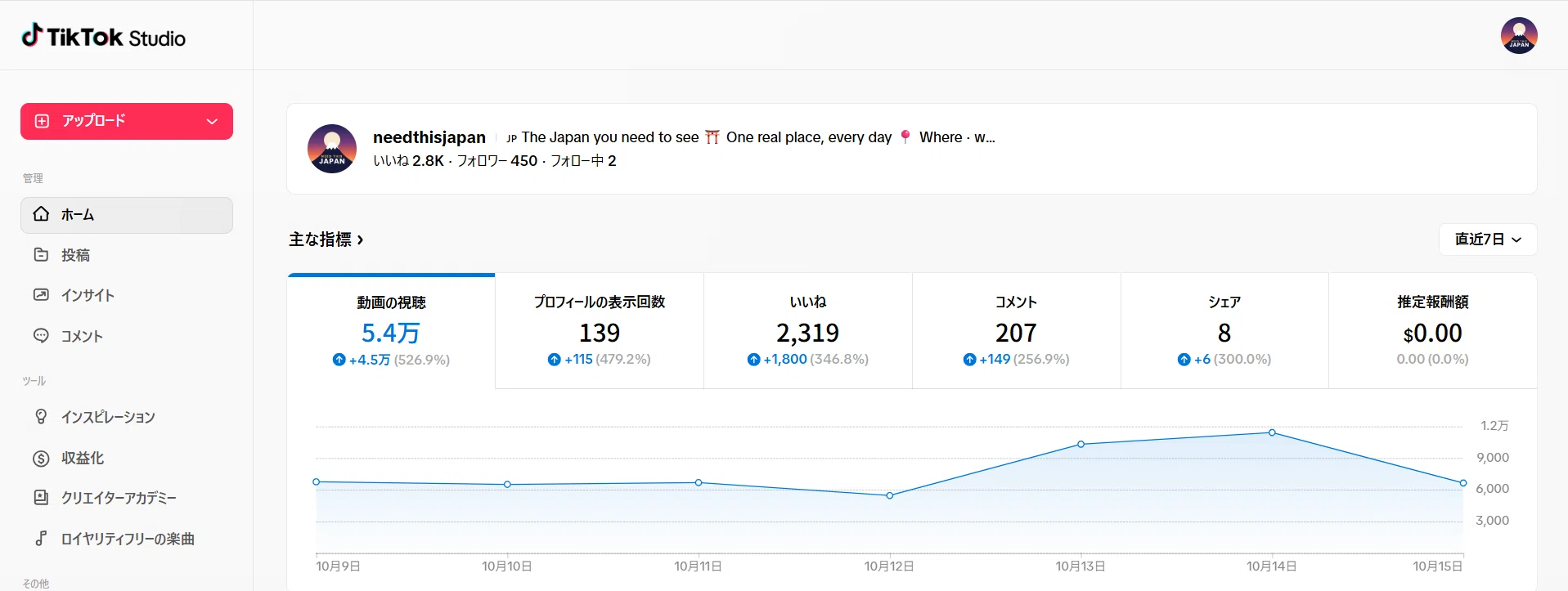The width and height of the screenshot is (1568, 591).
Task: Click the needthisjapan profile picture
Action: pos(332,149)
